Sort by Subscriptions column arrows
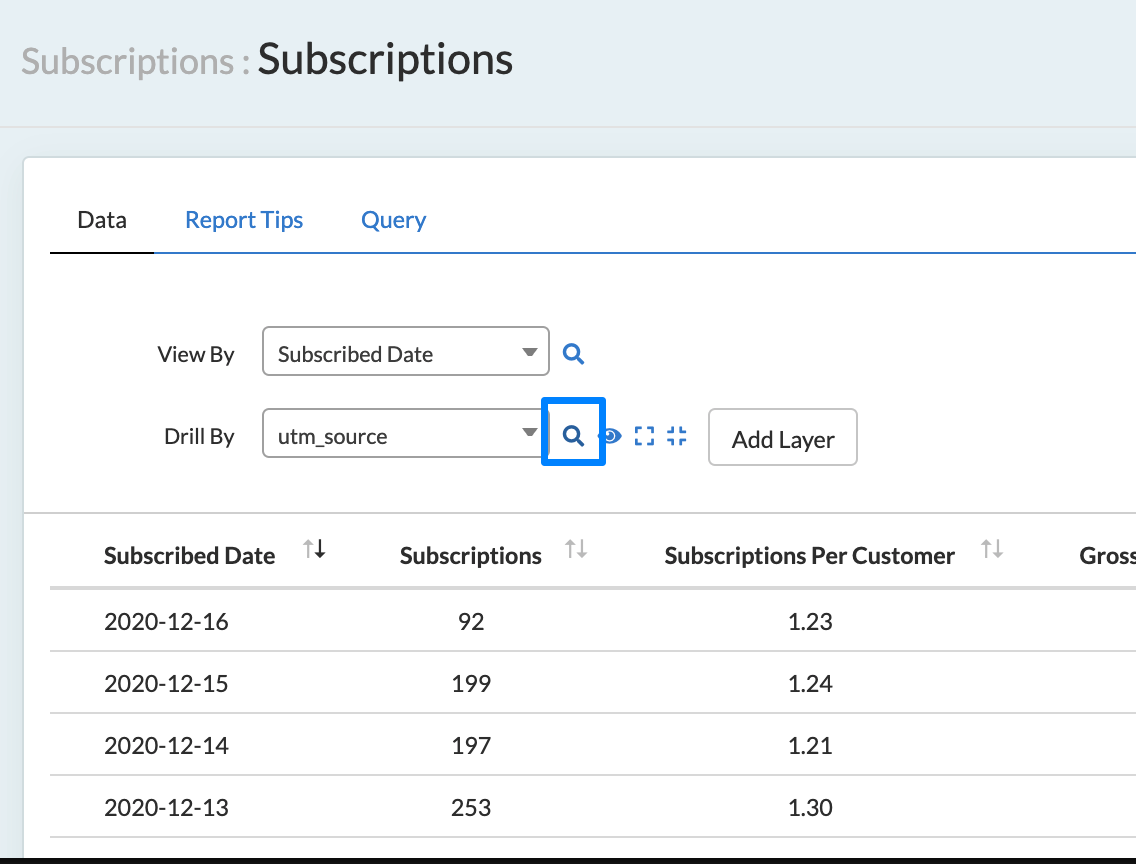1136x864 pixels. (576, 549)
